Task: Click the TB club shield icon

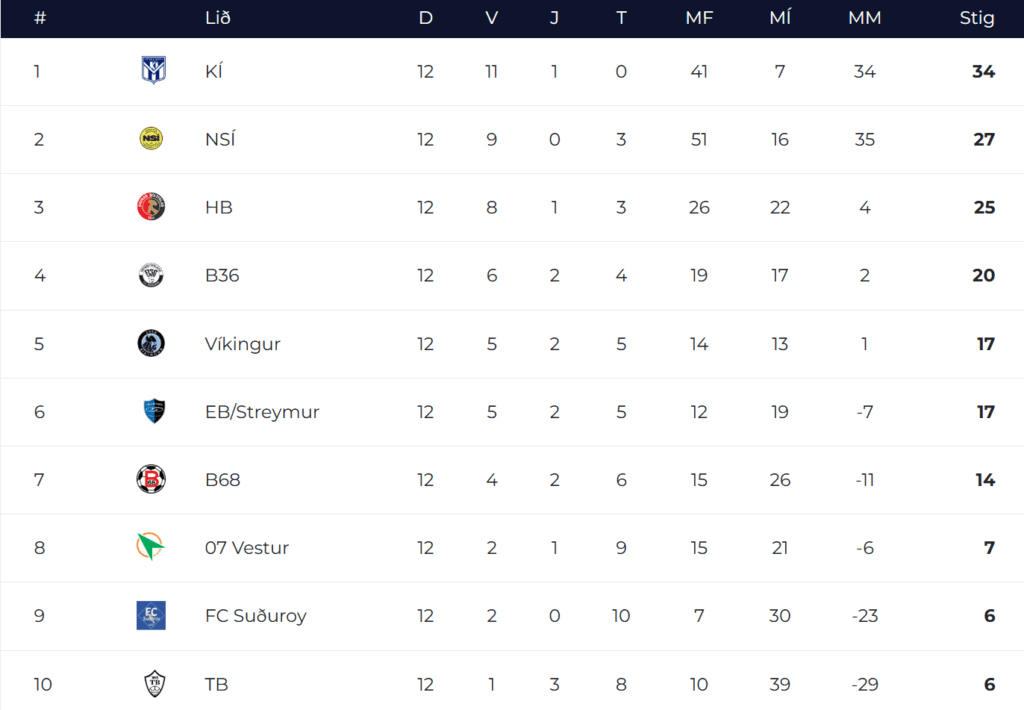Action: pyautogui.click(x=152, y=684)
